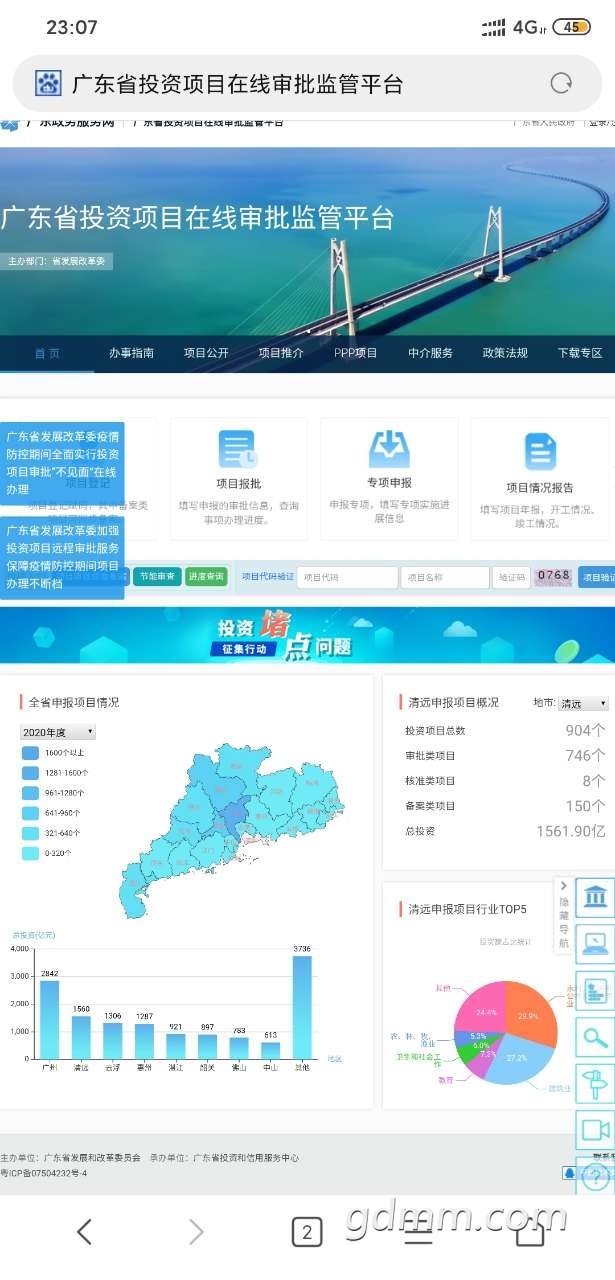Go back with the browser back arrow
The height and width of the screenshot is (1280, 615).
pos(84,1232)
